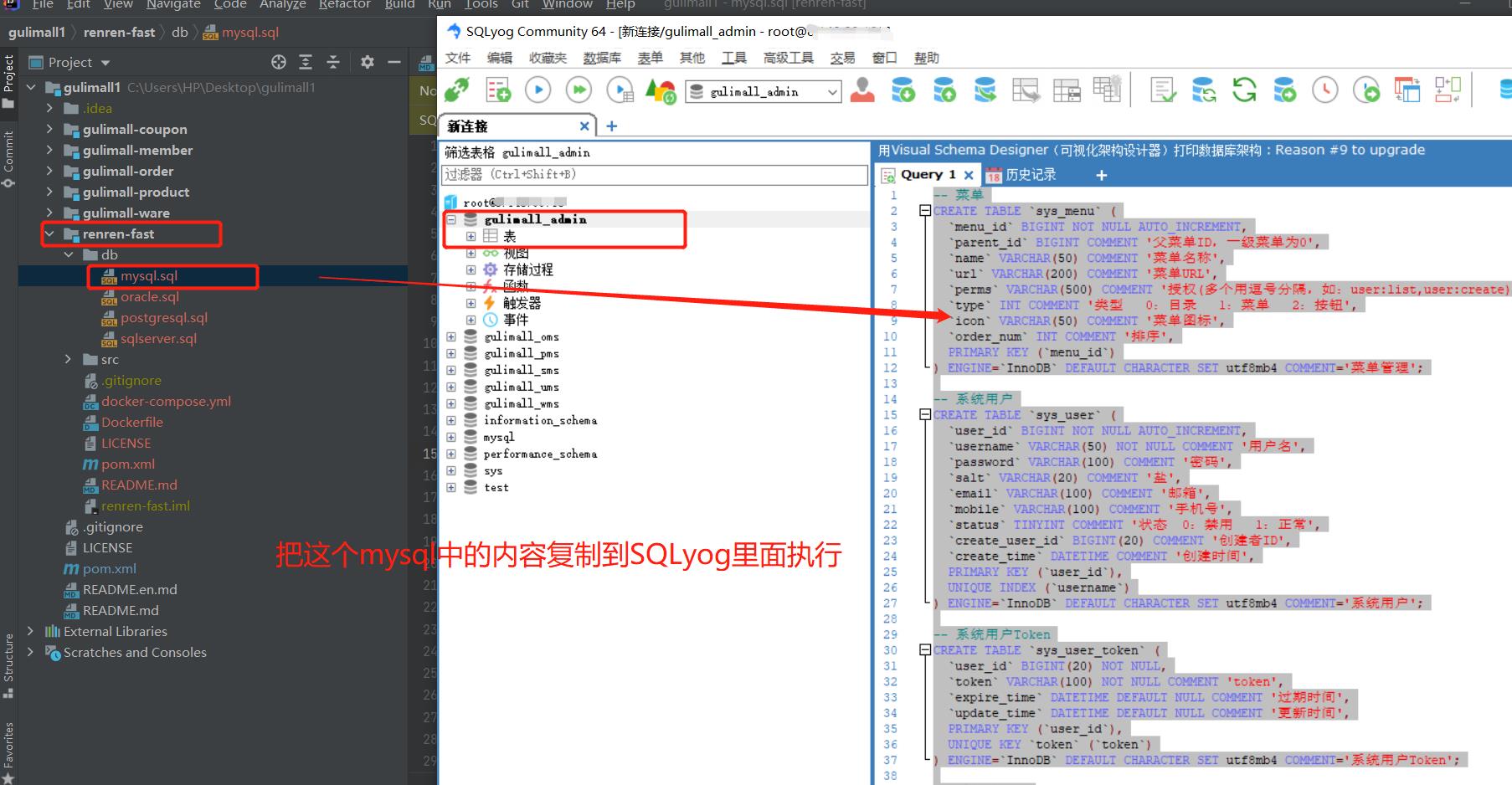Click the database icon with curved green arrow
This screenshot has height=785, width=1512.
(x=985, y=90)
